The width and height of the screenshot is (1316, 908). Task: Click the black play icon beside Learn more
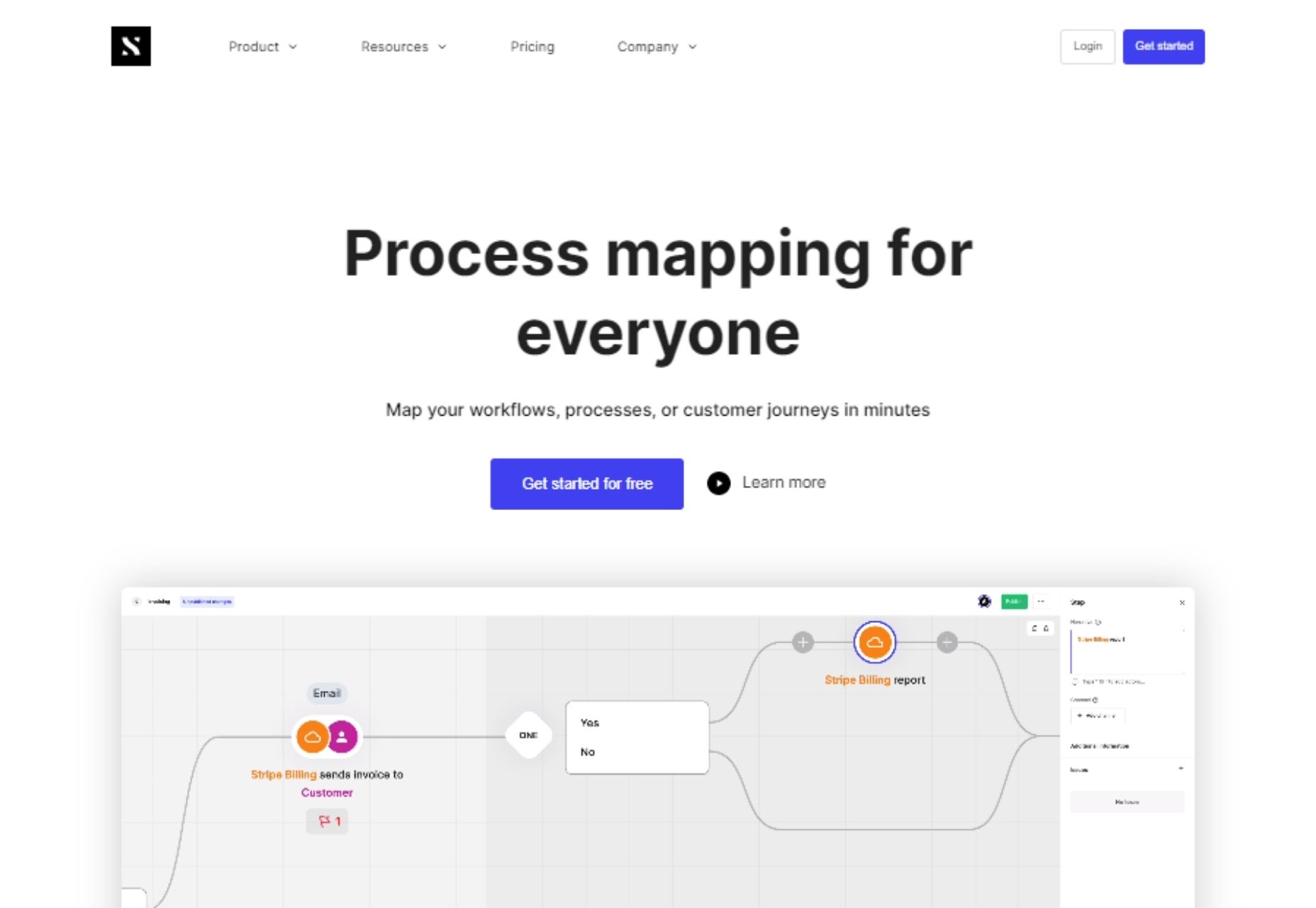718,483
